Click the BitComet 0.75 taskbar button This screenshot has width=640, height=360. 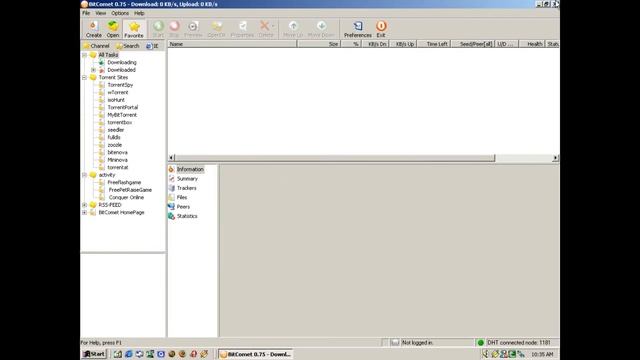255,354
